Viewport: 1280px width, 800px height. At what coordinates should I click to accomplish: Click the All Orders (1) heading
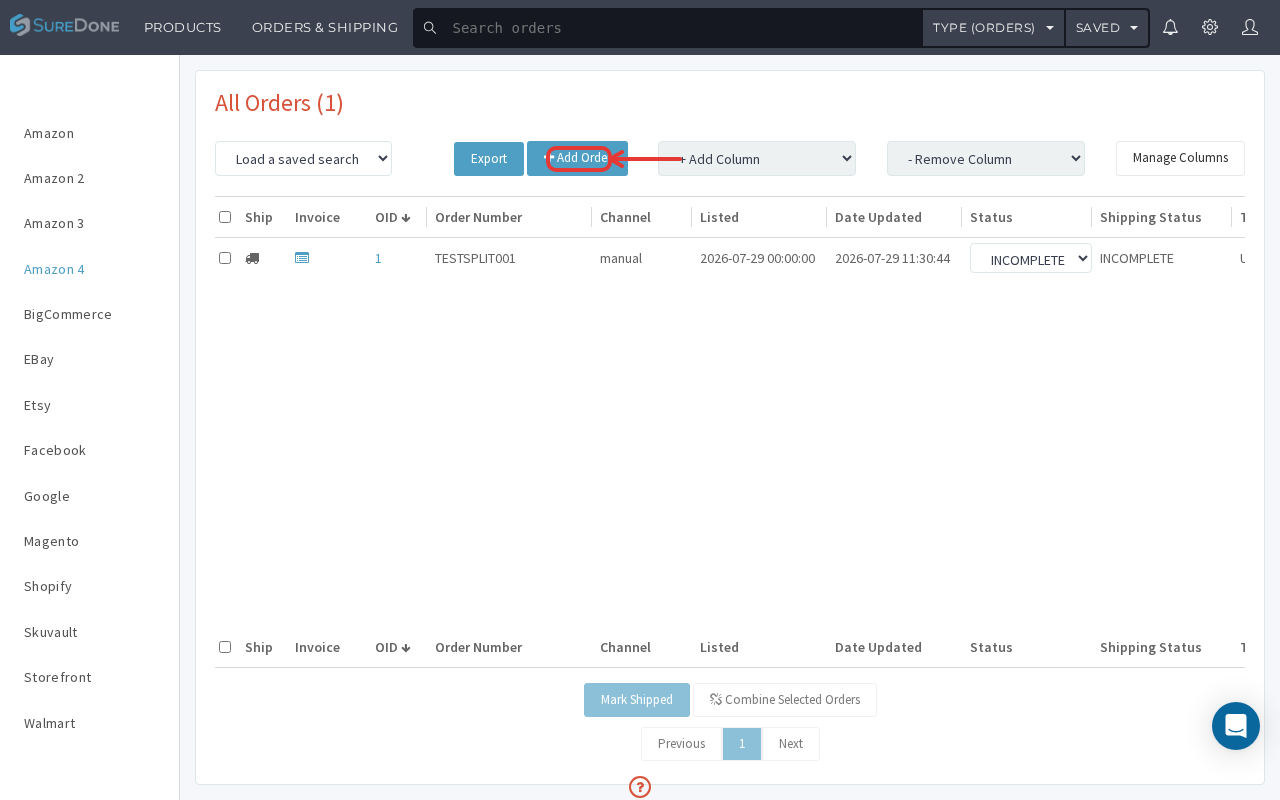tap(279, 103)
